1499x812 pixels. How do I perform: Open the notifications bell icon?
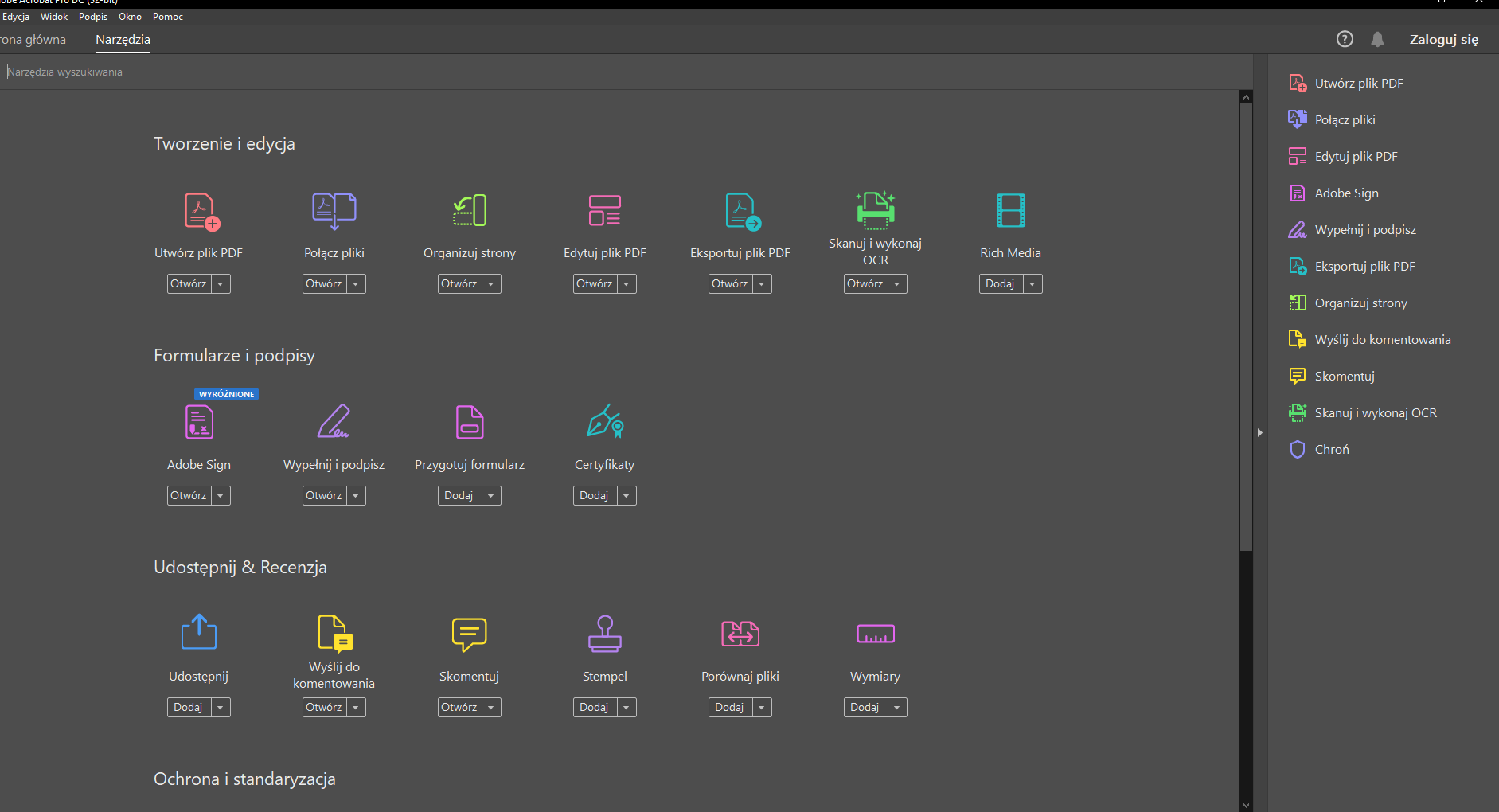coord(1378,39)
